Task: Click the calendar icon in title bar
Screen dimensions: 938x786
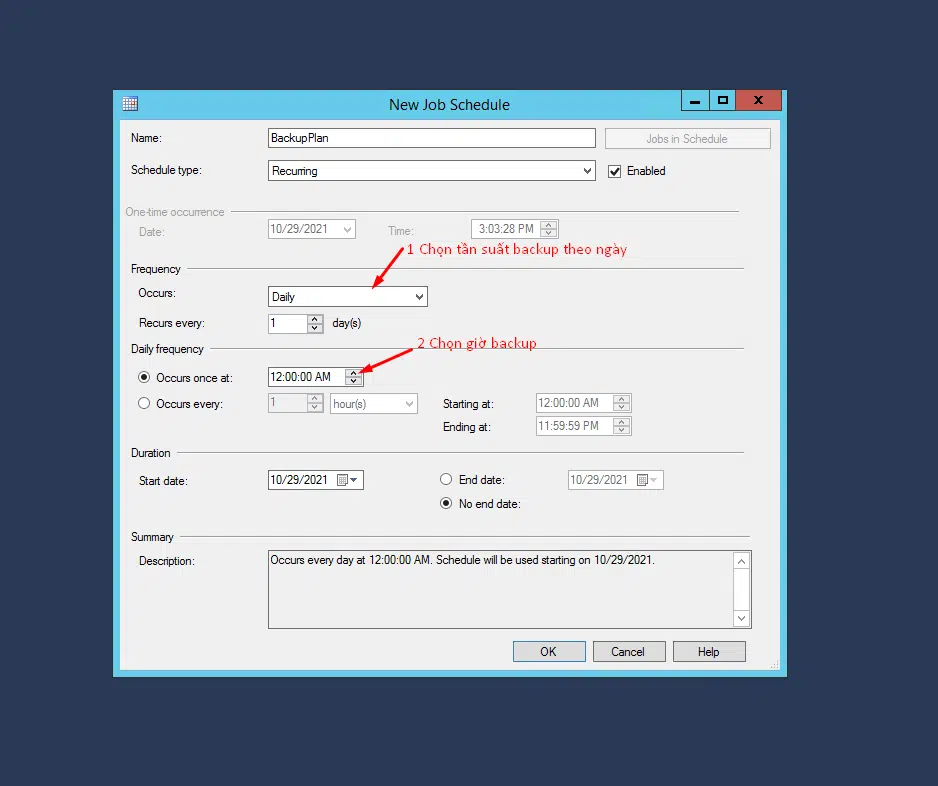Action: pos(130,103)
